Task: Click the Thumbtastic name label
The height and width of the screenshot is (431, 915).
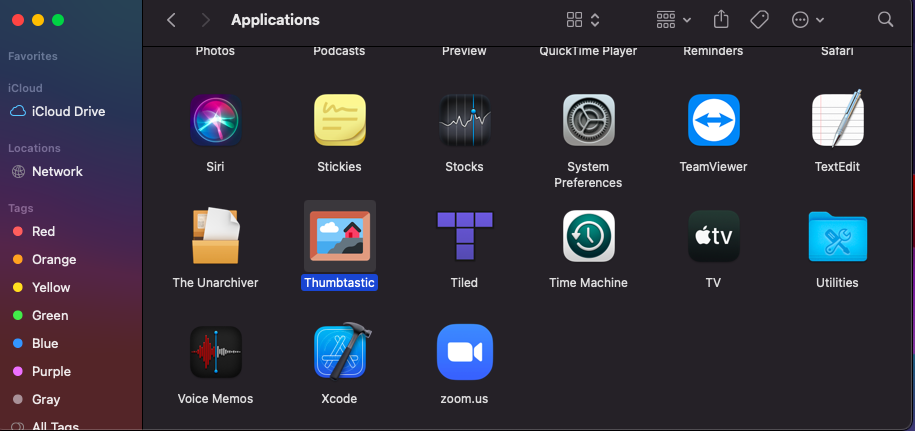Action: pos(340,283)
